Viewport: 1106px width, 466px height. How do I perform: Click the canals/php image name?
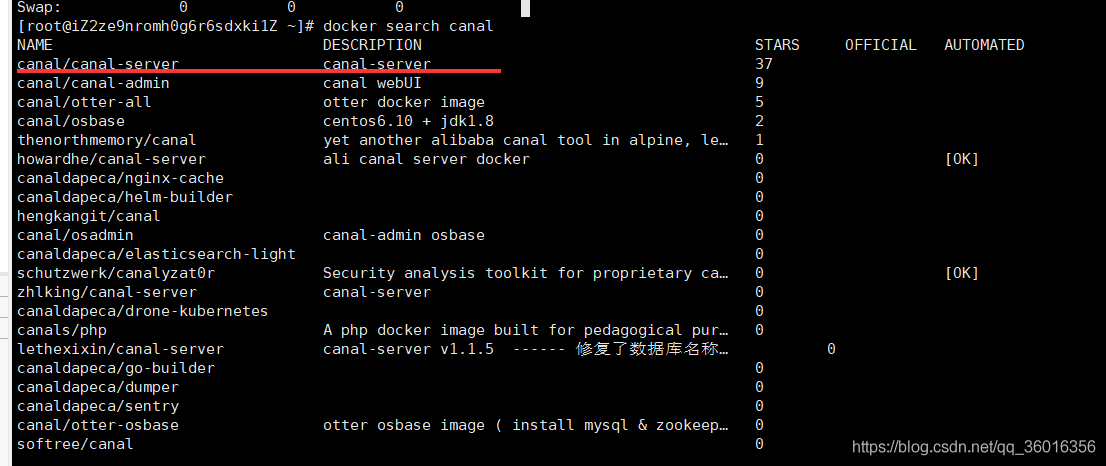(x=62, y=330)
